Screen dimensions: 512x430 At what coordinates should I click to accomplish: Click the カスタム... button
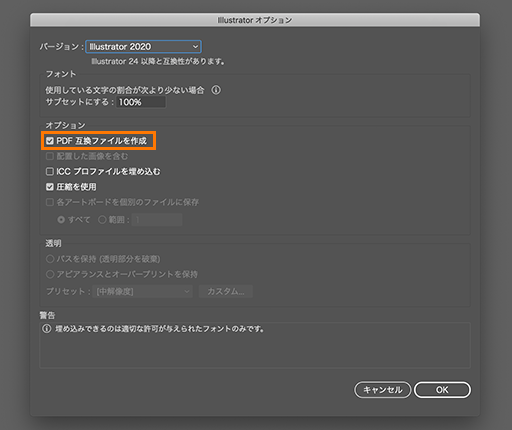point(226,292)
